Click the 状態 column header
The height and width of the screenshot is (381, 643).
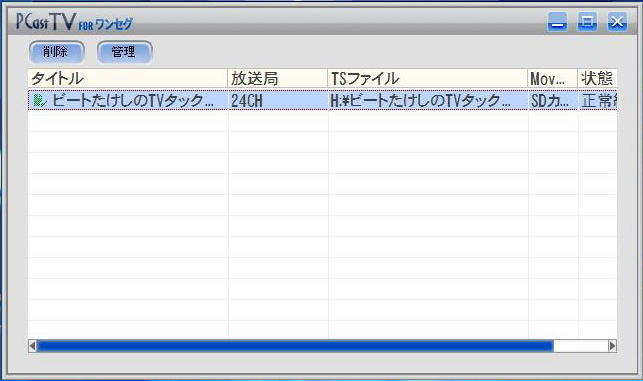[x=597, y=78]
